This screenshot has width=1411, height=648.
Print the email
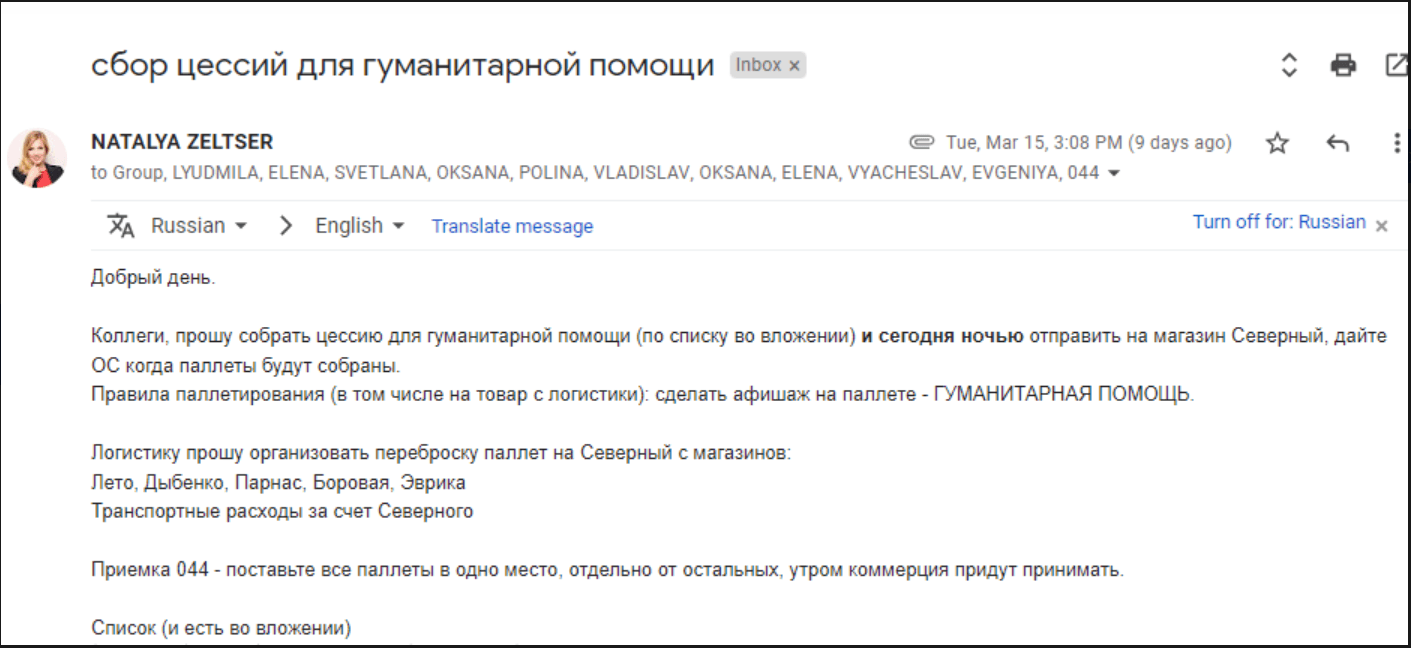coord(1343,64)
